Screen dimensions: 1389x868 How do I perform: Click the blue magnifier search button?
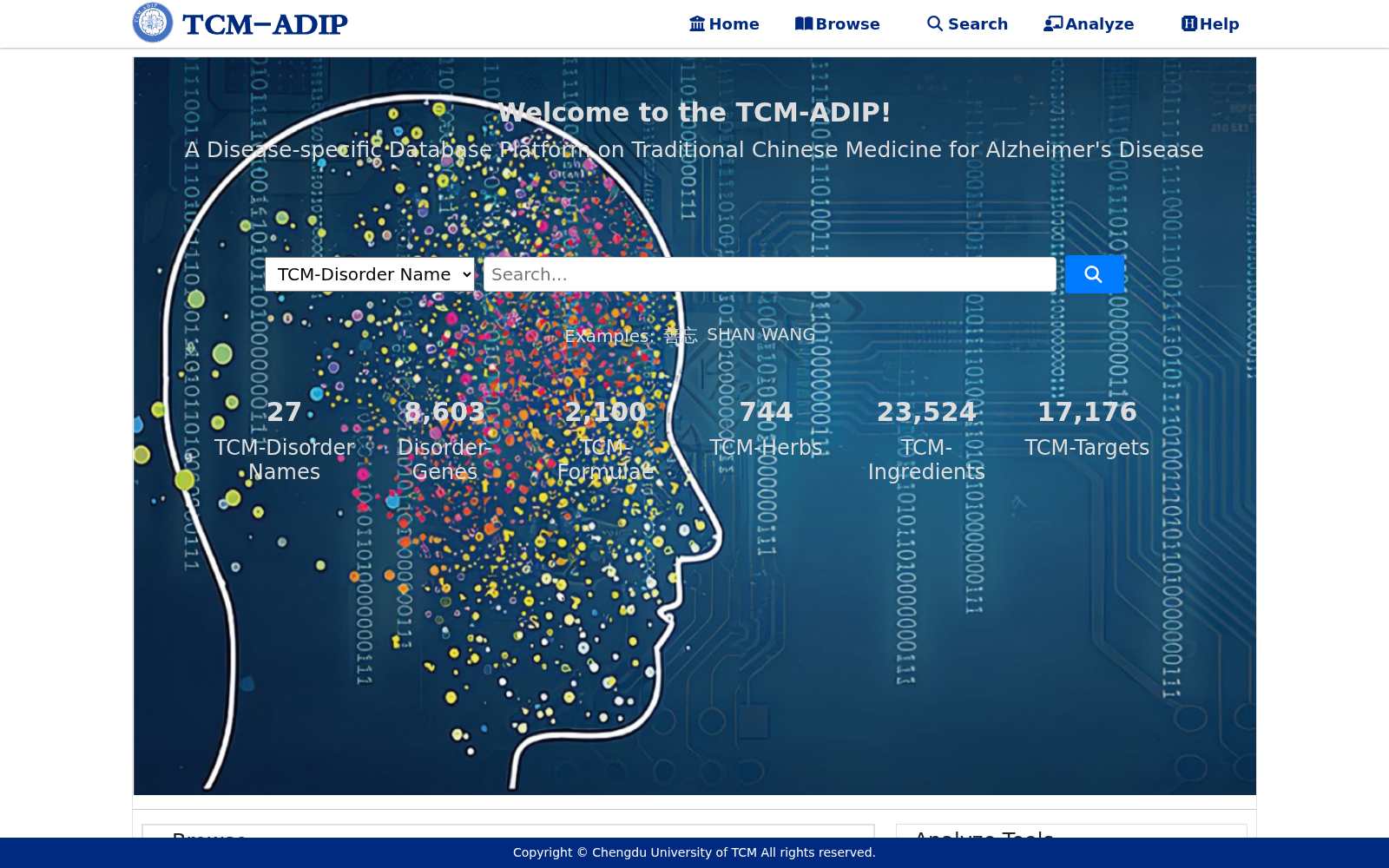click(x=1094, y=274)
